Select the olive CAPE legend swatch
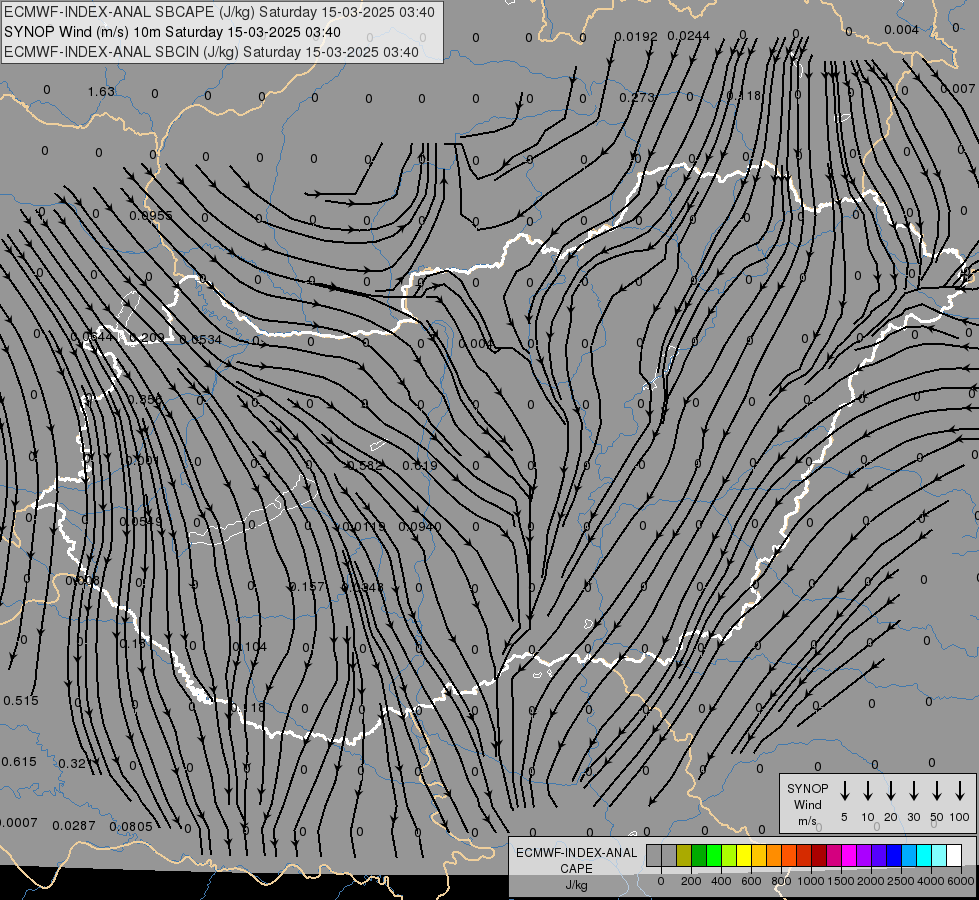979x900 pixels. click(684, 855)
